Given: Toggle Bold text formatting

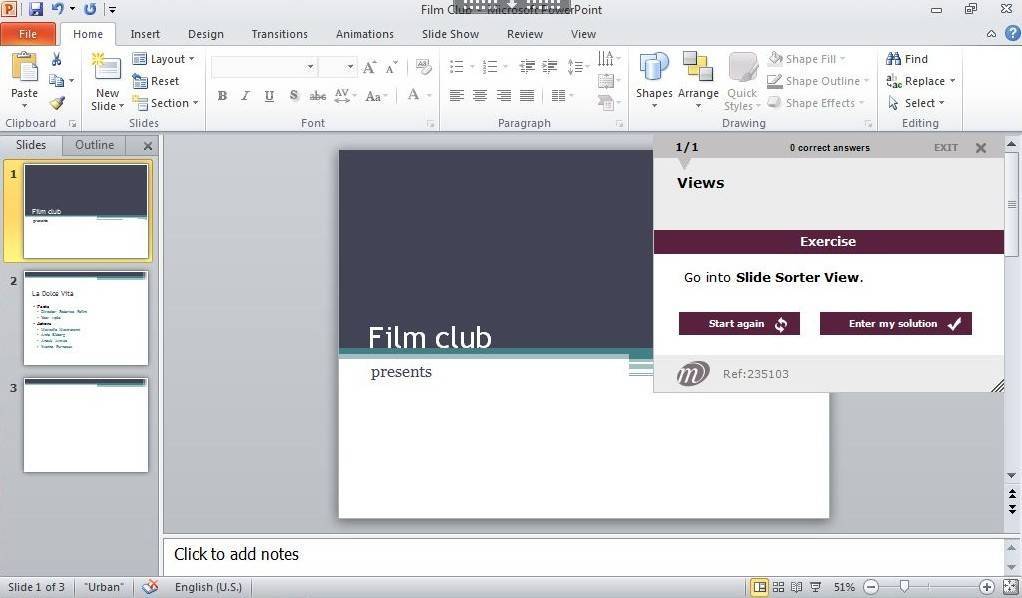Looking at the screenshot, I should tap(222, 96).
